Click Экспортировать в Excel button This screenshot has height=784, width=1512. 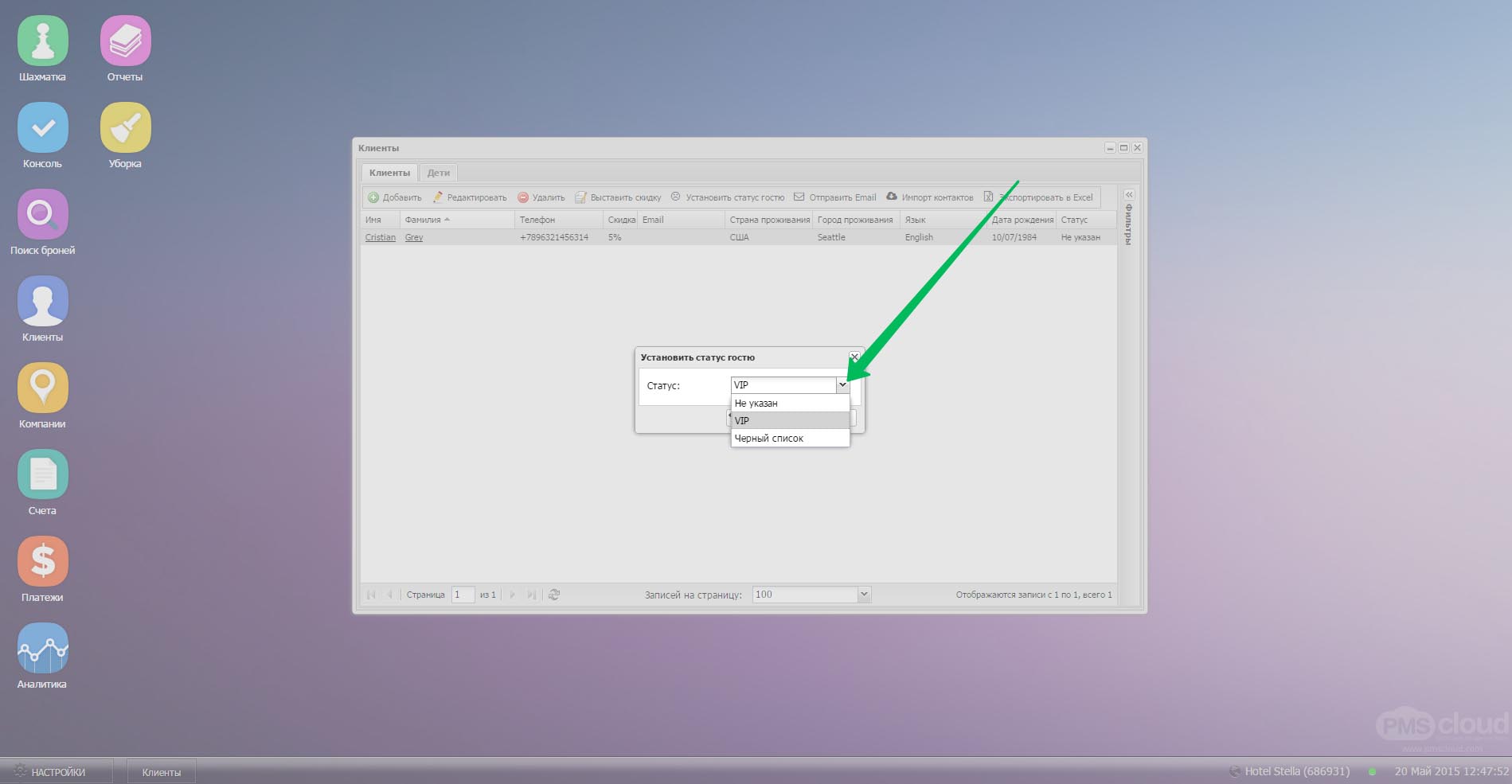click(x=1039, y=197)
